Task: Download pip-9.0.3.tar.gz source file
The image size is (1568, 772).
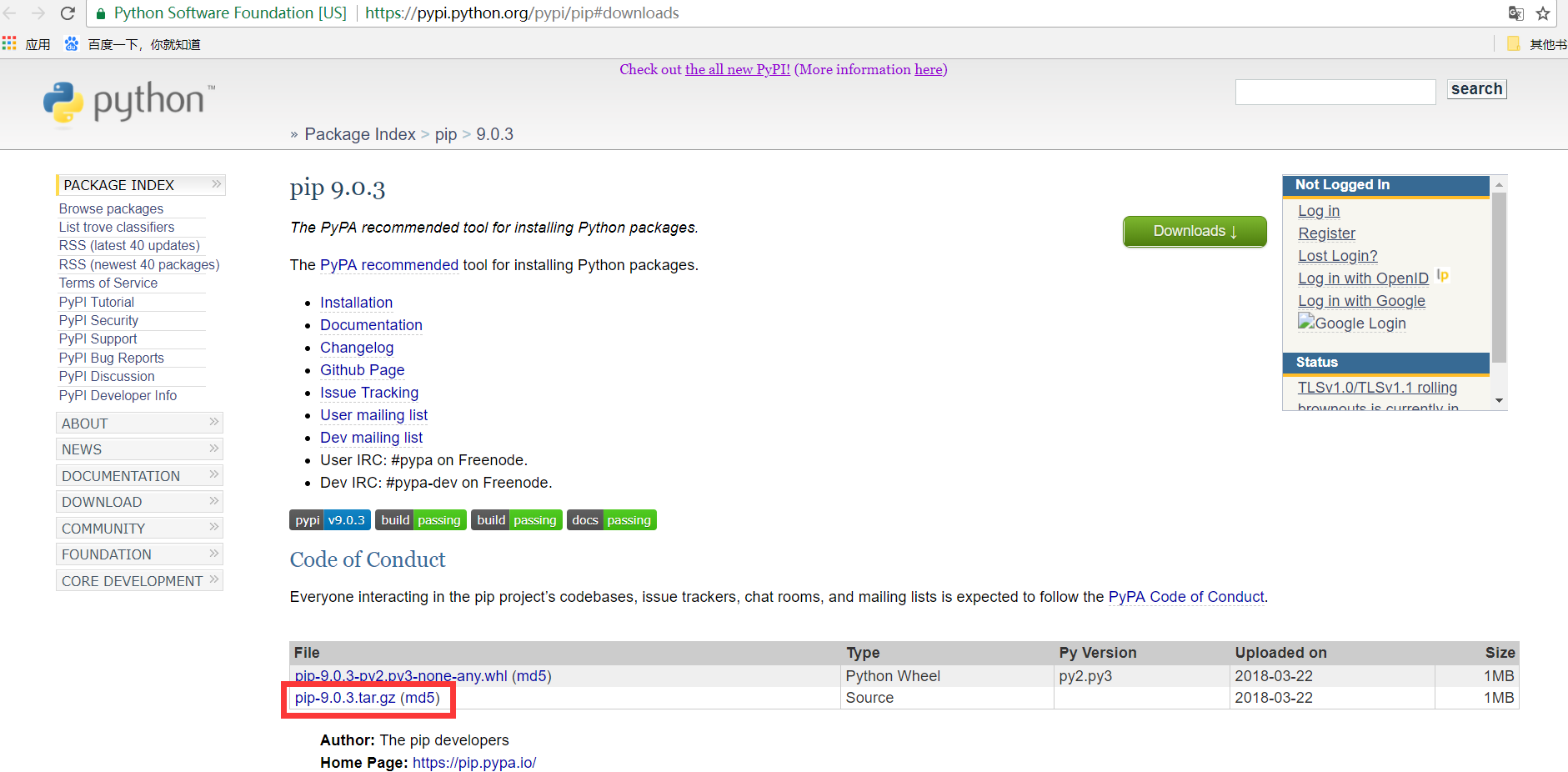Action: tap(345, 697)
